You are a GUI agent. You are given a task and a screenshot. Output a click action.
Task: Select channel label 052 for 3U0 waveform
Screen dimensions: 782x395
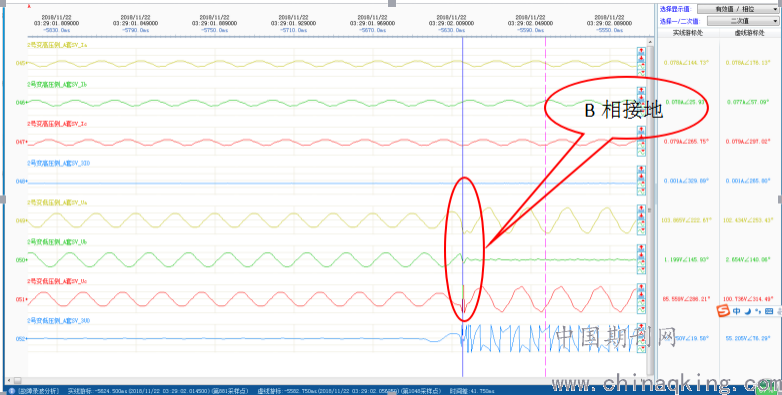(x=21, y=339)
